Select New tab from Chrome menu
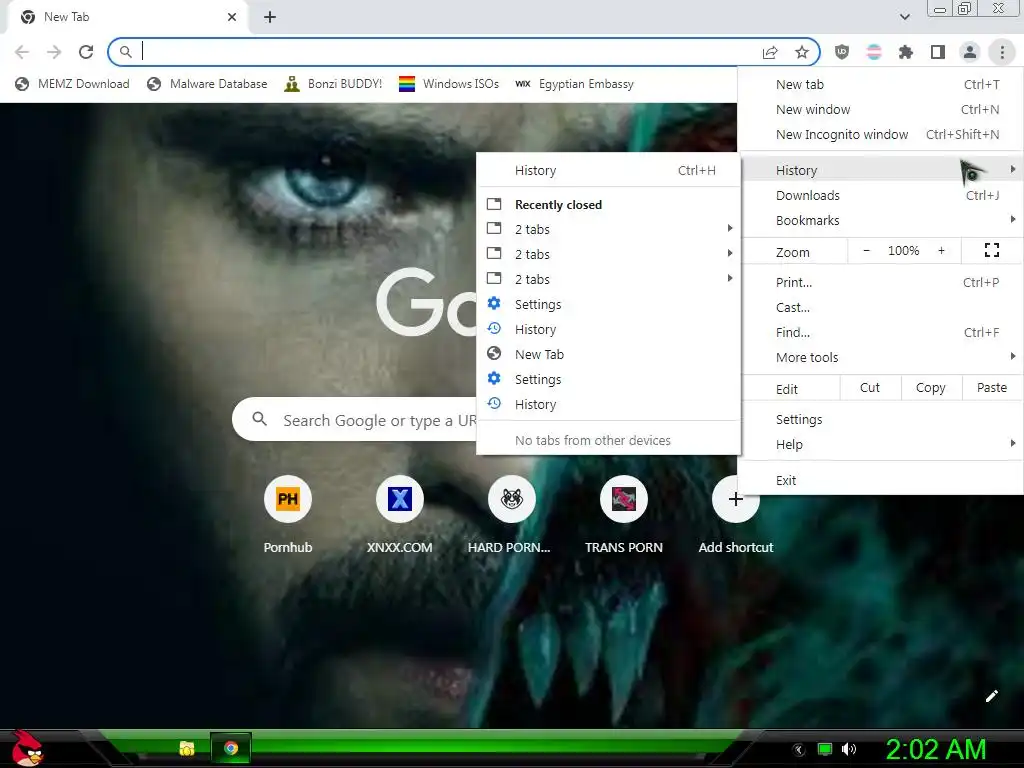This screenshot has width=1024, height=768. 880,84
